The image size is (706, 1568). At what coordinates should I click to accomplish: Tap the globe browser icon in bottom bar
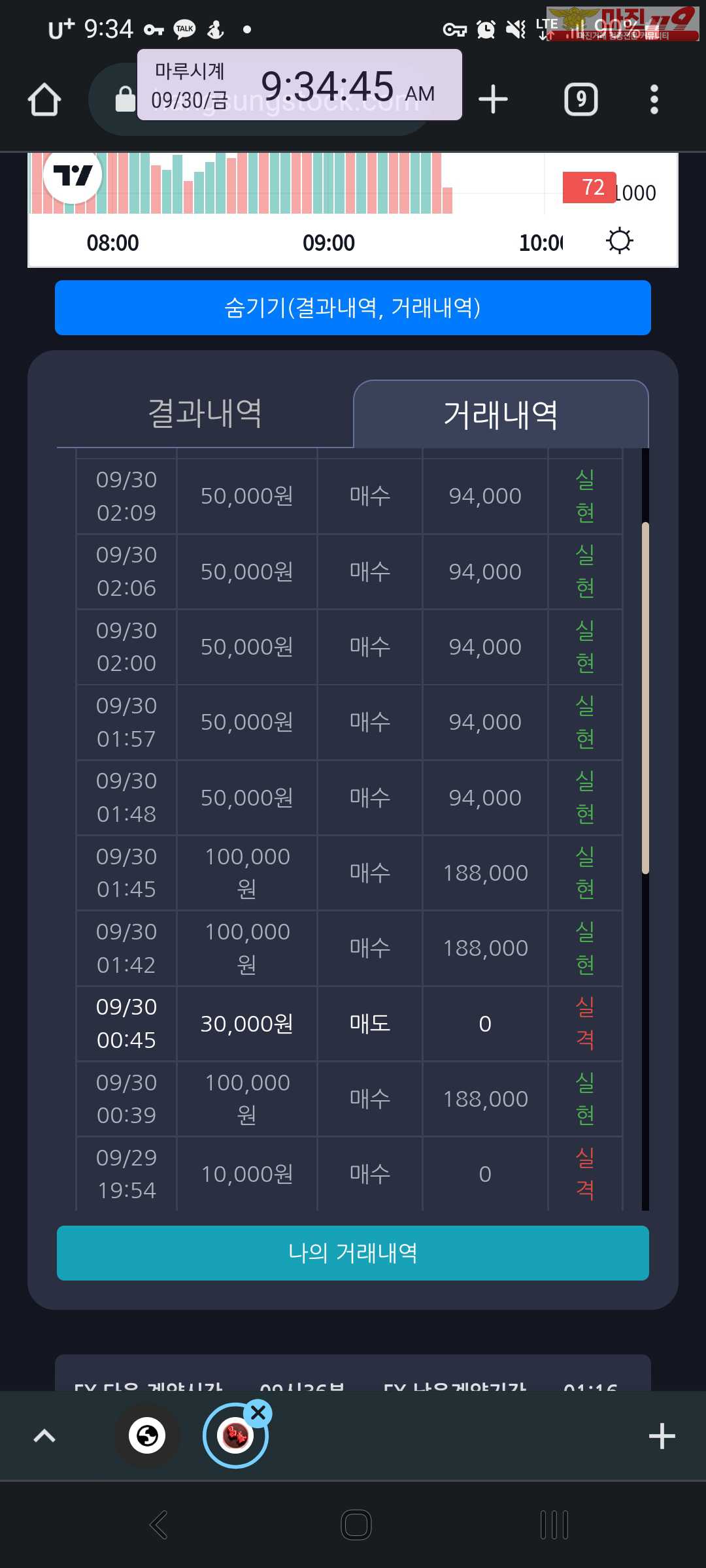click(x=147, y=1435)
